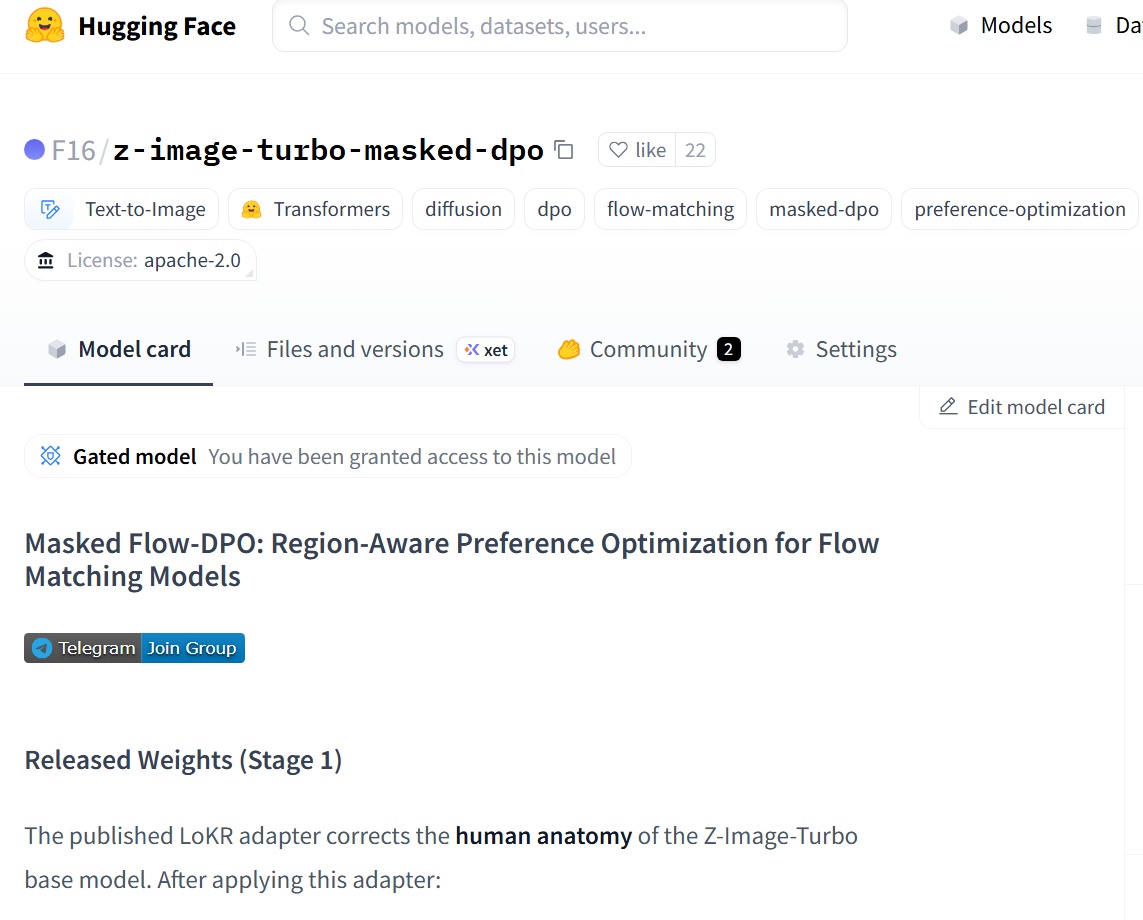Click the Text-to-Image task icon
Viewport: 1143px width, 920px height.
click(50, 210)
